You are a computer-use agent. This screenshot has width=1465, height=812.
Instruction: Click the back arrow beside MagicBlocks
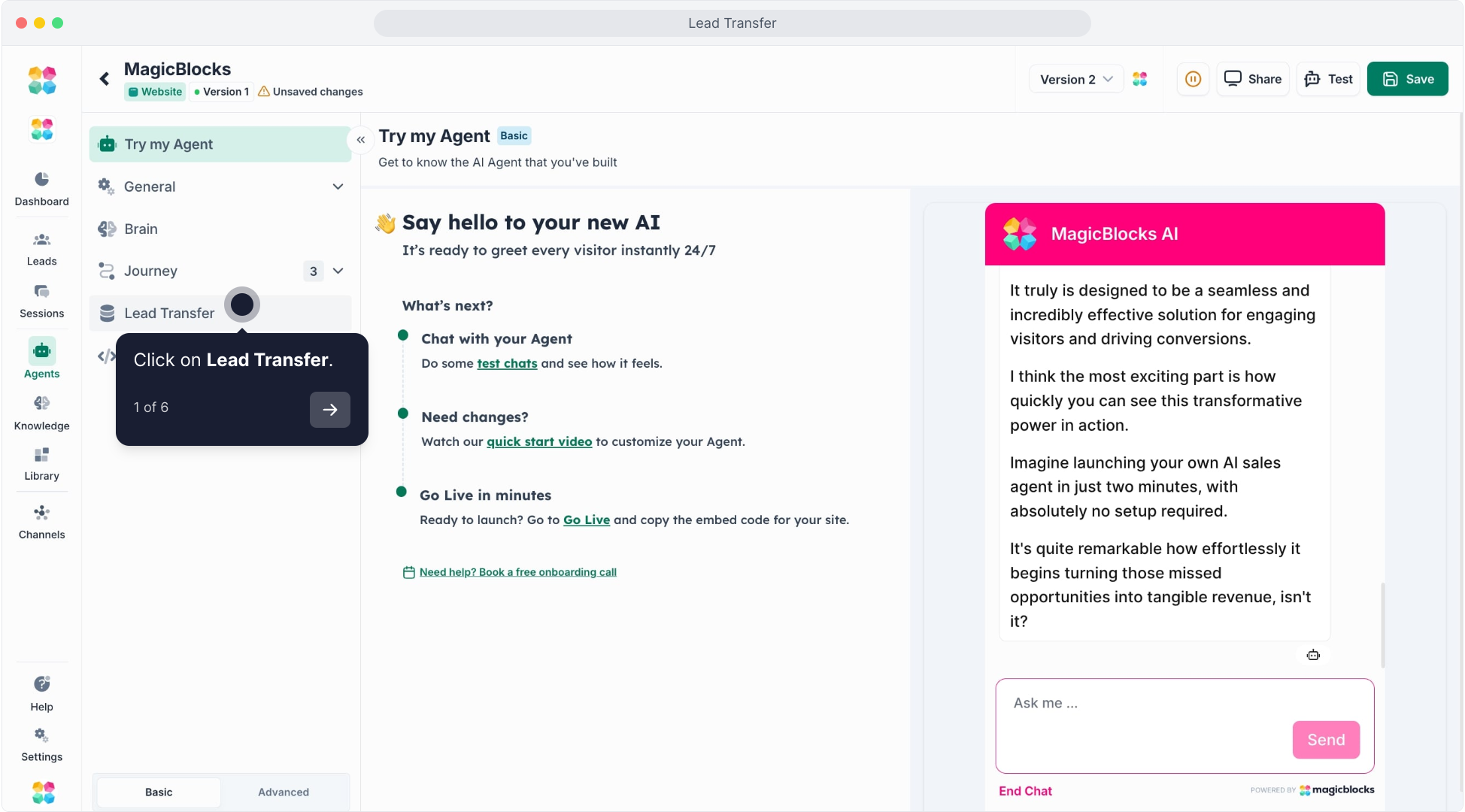105,79
